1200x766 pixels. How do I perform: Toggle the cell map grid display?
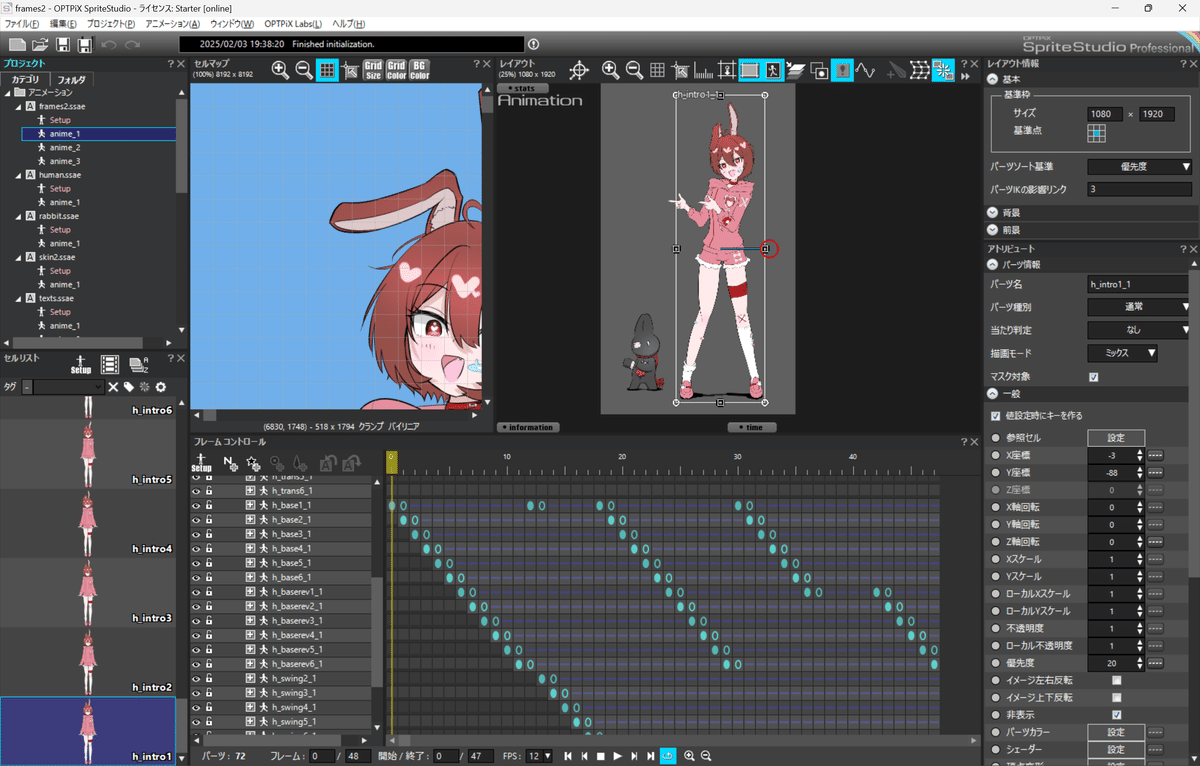327,70
